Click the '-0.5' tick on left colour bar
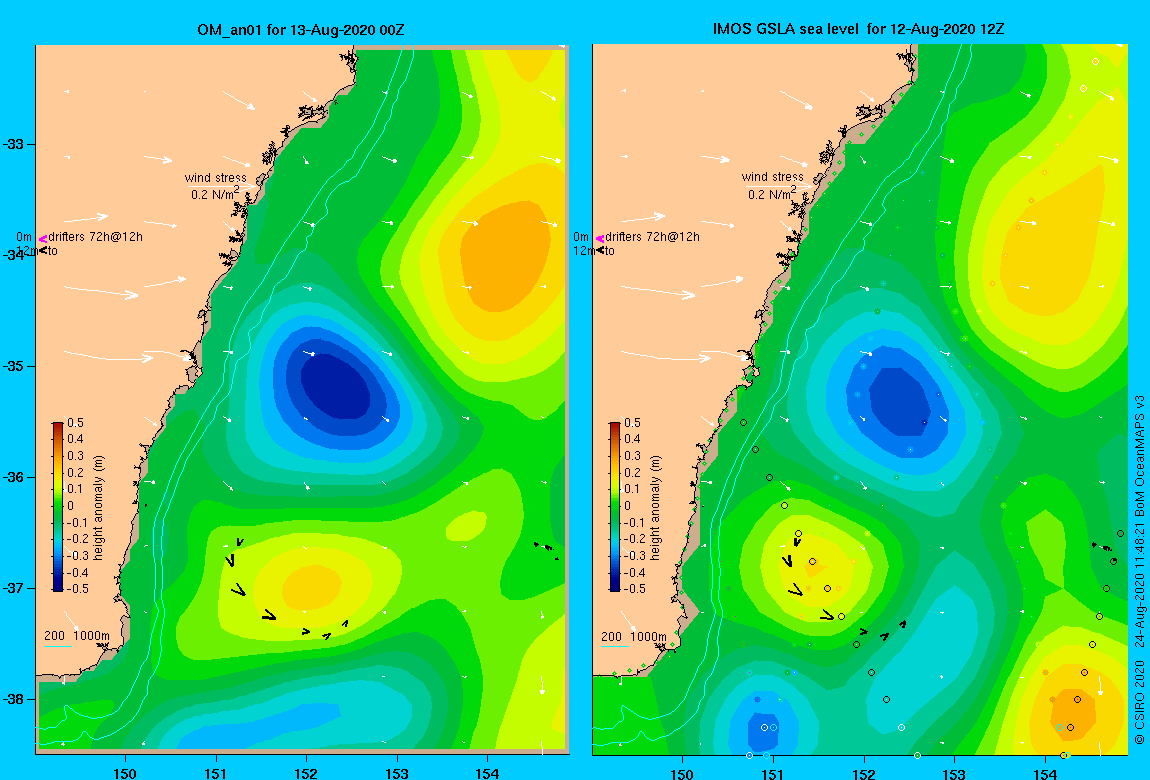This screenshot has width=1150, height=780. coord(78,589)
